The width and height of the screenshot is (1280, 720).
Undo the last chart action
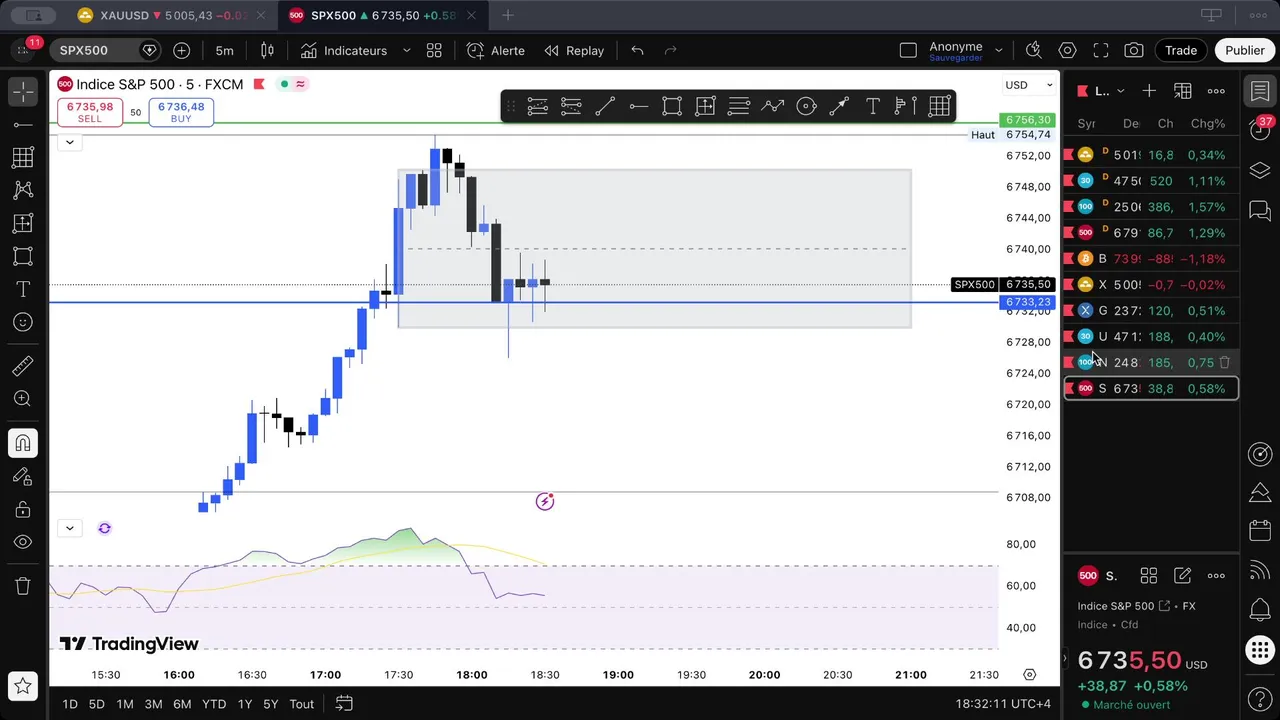pyautogui.click(x=637, y=50)
